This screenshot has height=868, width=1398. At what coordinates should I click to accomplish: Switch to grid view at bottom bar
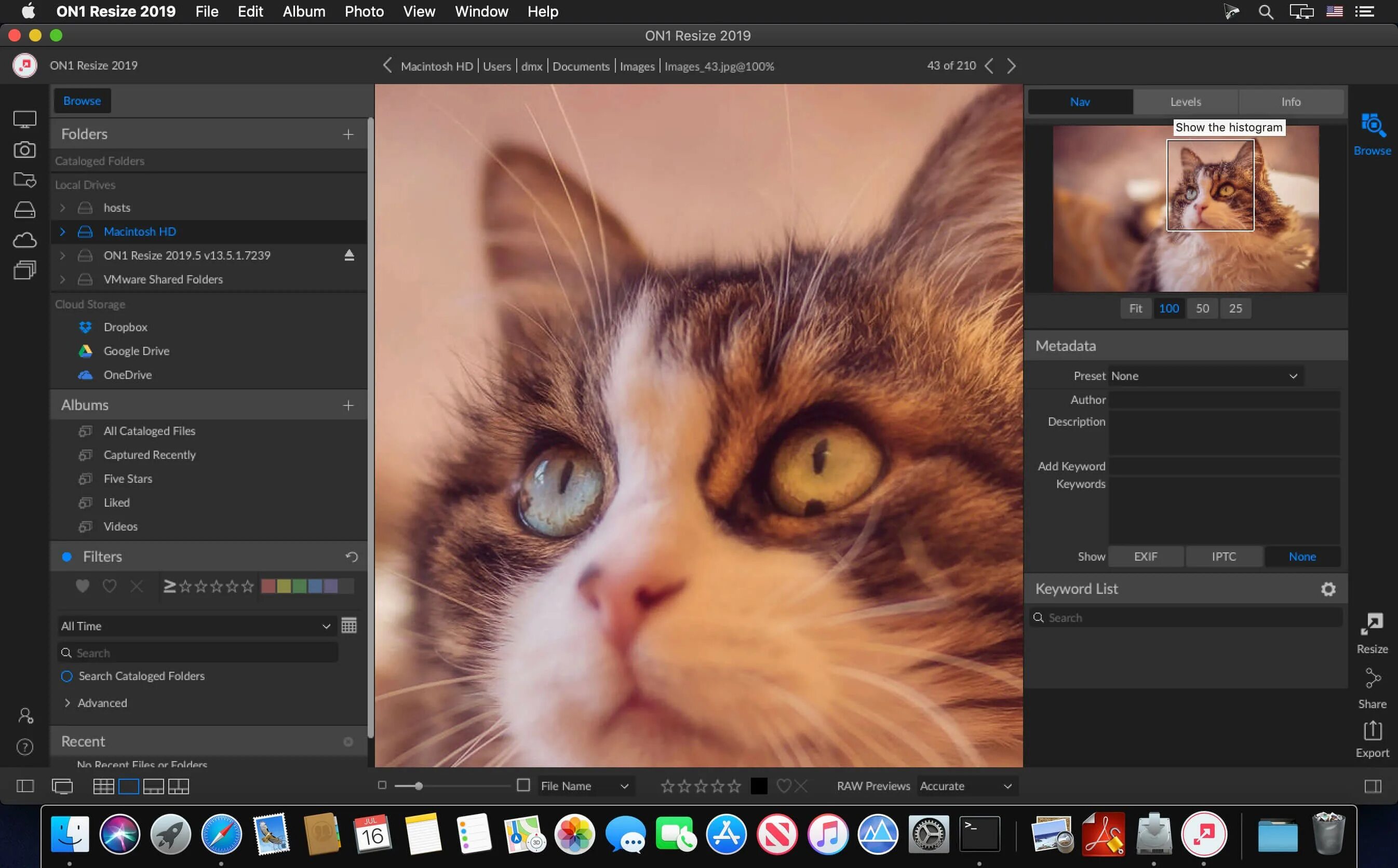click(x=103, y=786)
